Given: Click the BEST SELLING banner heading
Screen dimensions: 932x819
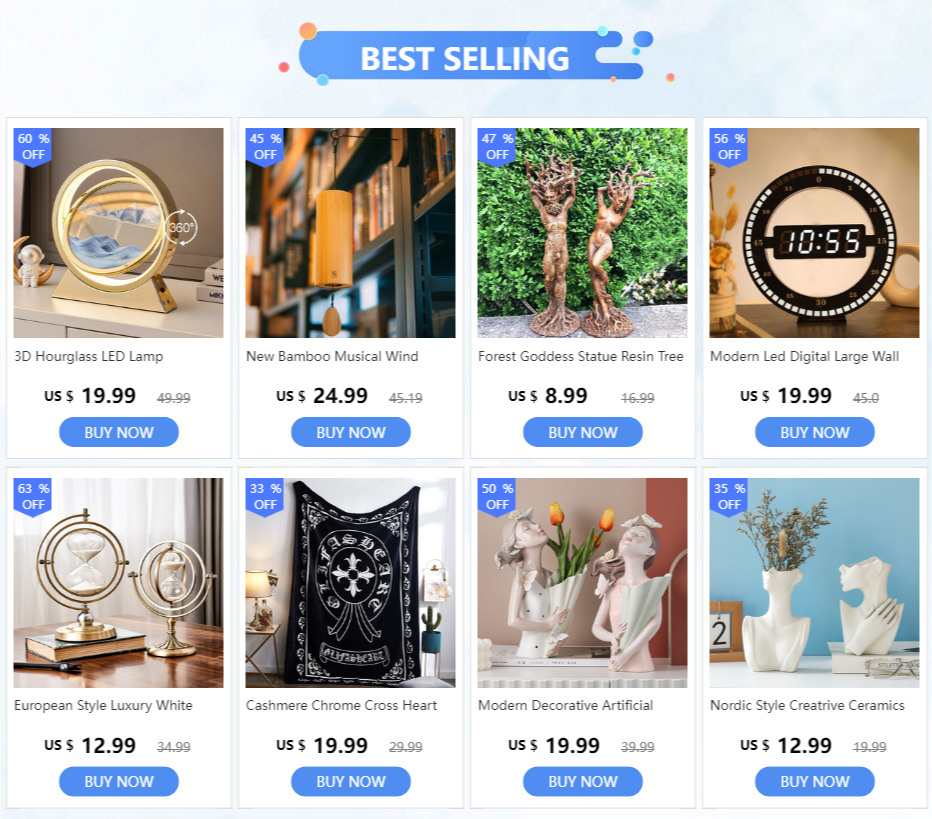Looking at the screenshot, I should coord(465,58).
